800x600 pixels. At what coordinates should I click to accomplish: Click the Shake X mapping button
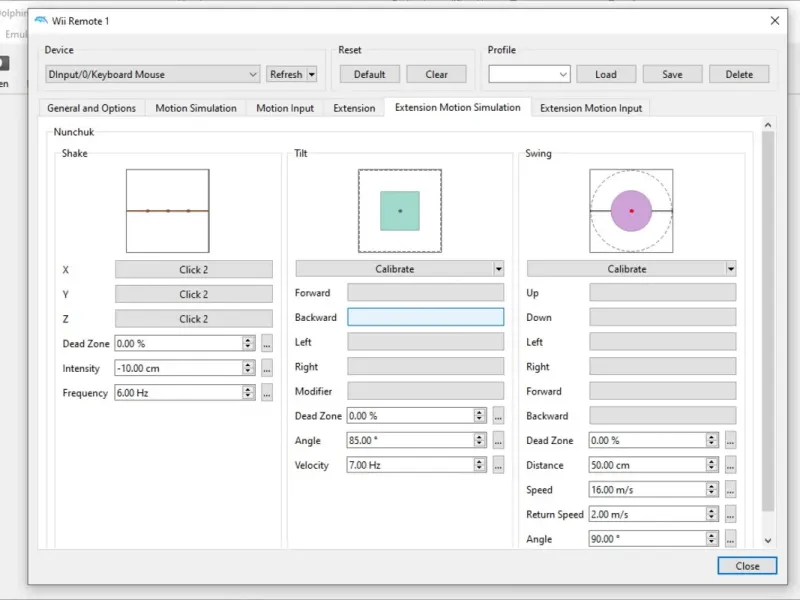point(193,269)
